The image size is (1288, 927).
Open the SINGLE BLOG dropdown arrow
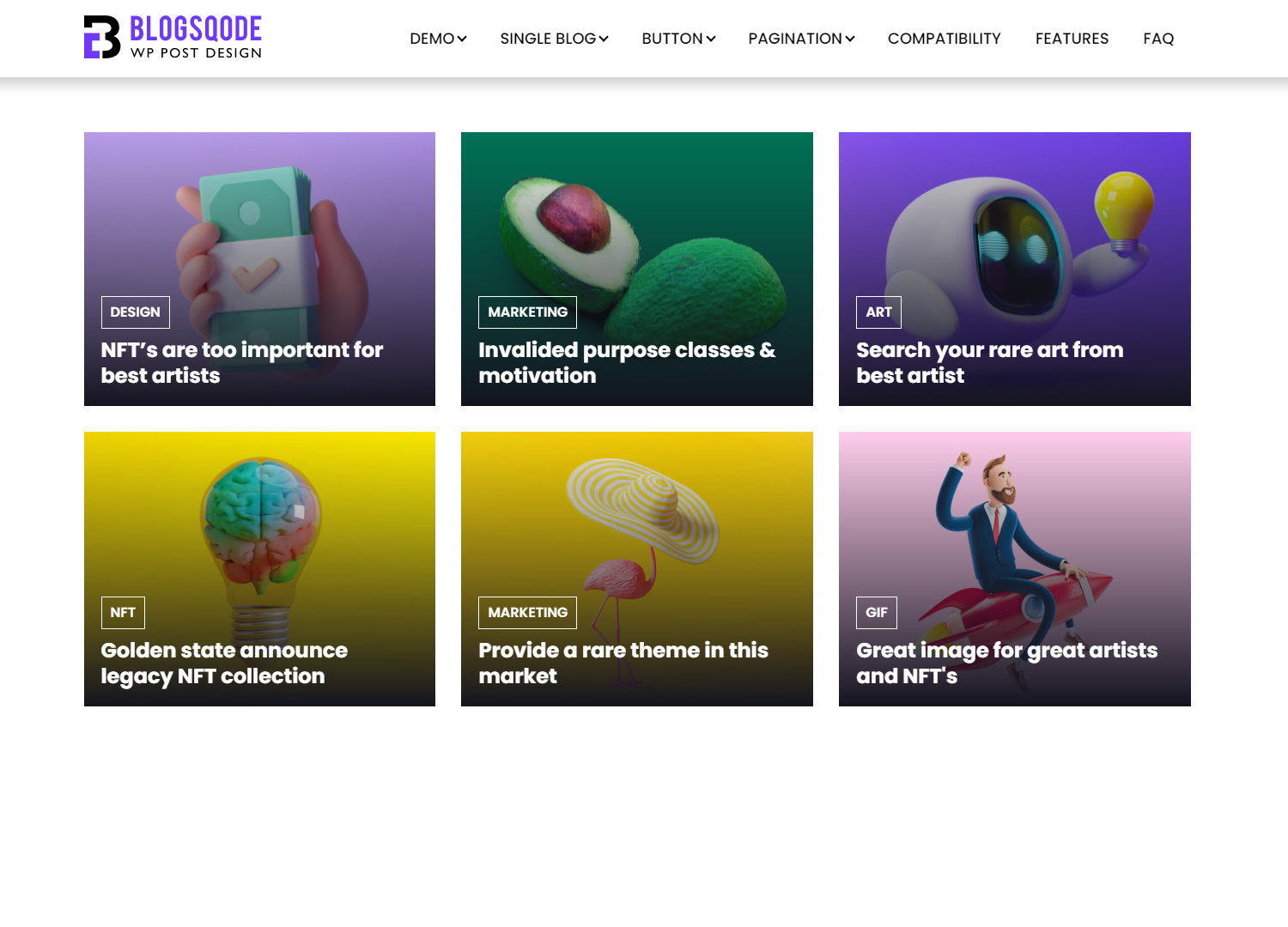tap(604, 39)
